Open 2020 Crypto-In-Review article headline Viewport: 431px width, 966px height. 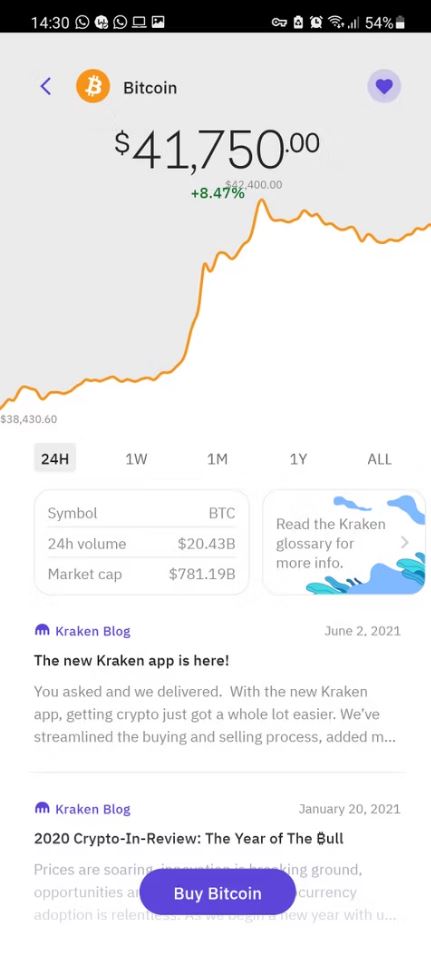point(189,838)
